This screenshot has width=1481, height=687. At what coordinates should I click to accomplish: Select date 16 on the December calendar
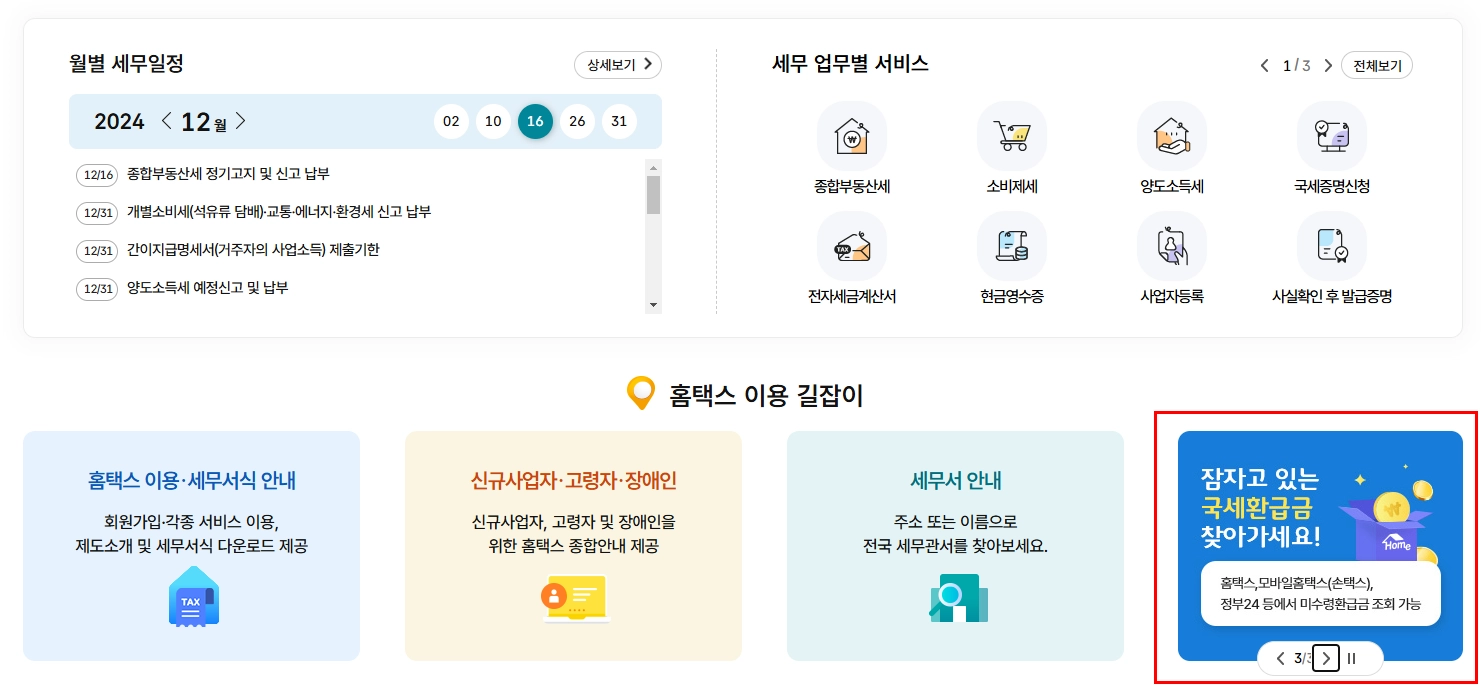coord(535,121)
